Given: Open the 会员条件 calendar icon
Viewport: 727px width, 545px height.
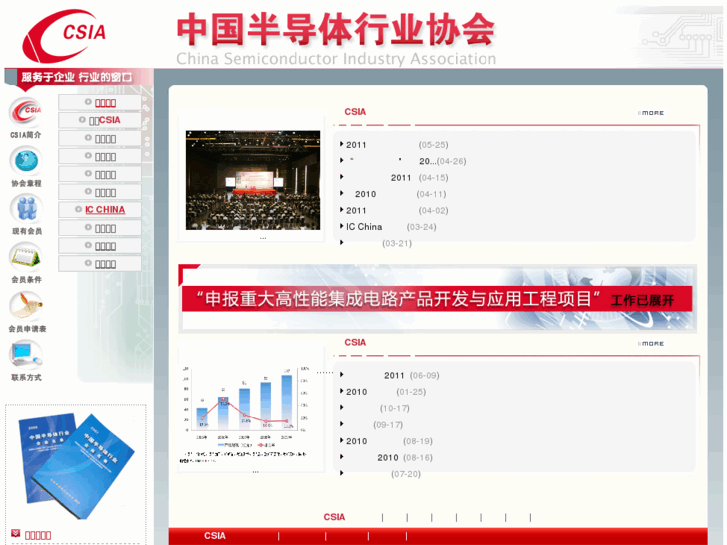Looking at the screenshot, I should [x=26, y=257].
